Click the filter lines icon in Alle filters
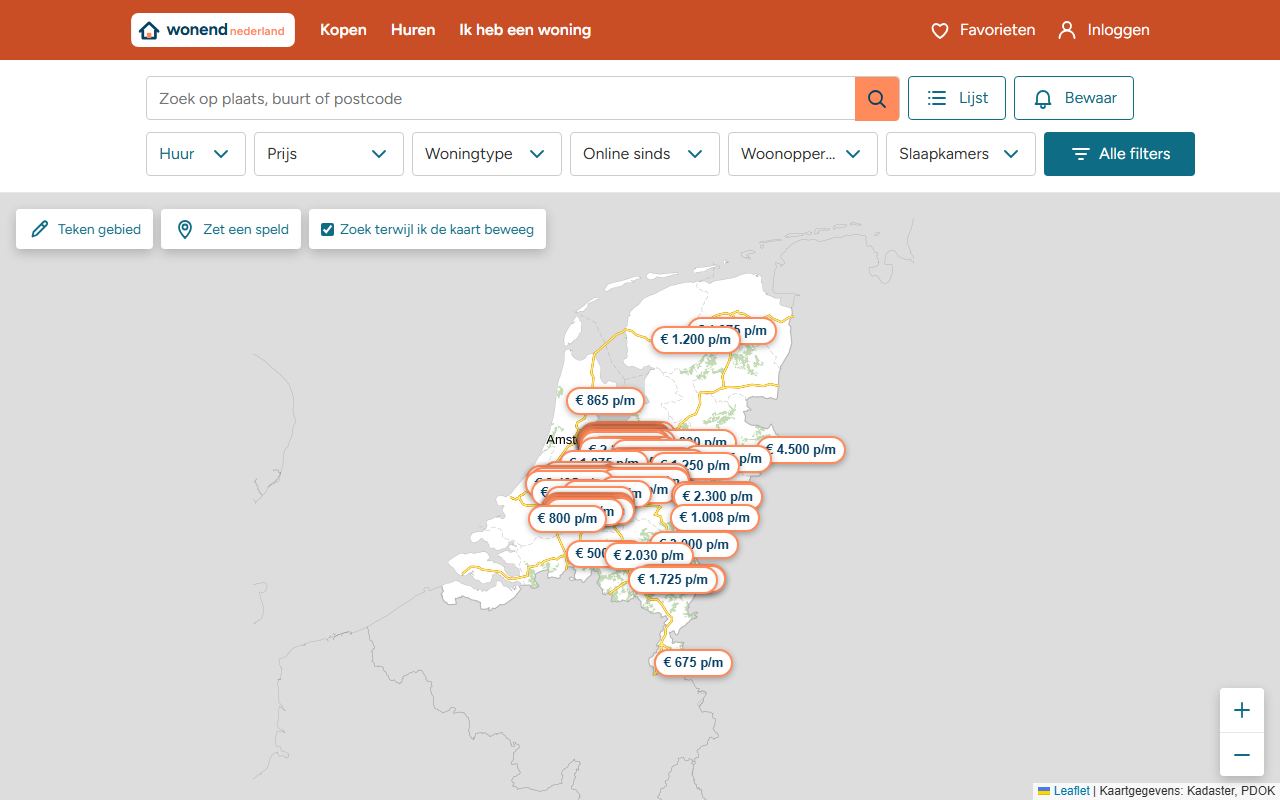1280x800 pixels. tap(1080, 154)
